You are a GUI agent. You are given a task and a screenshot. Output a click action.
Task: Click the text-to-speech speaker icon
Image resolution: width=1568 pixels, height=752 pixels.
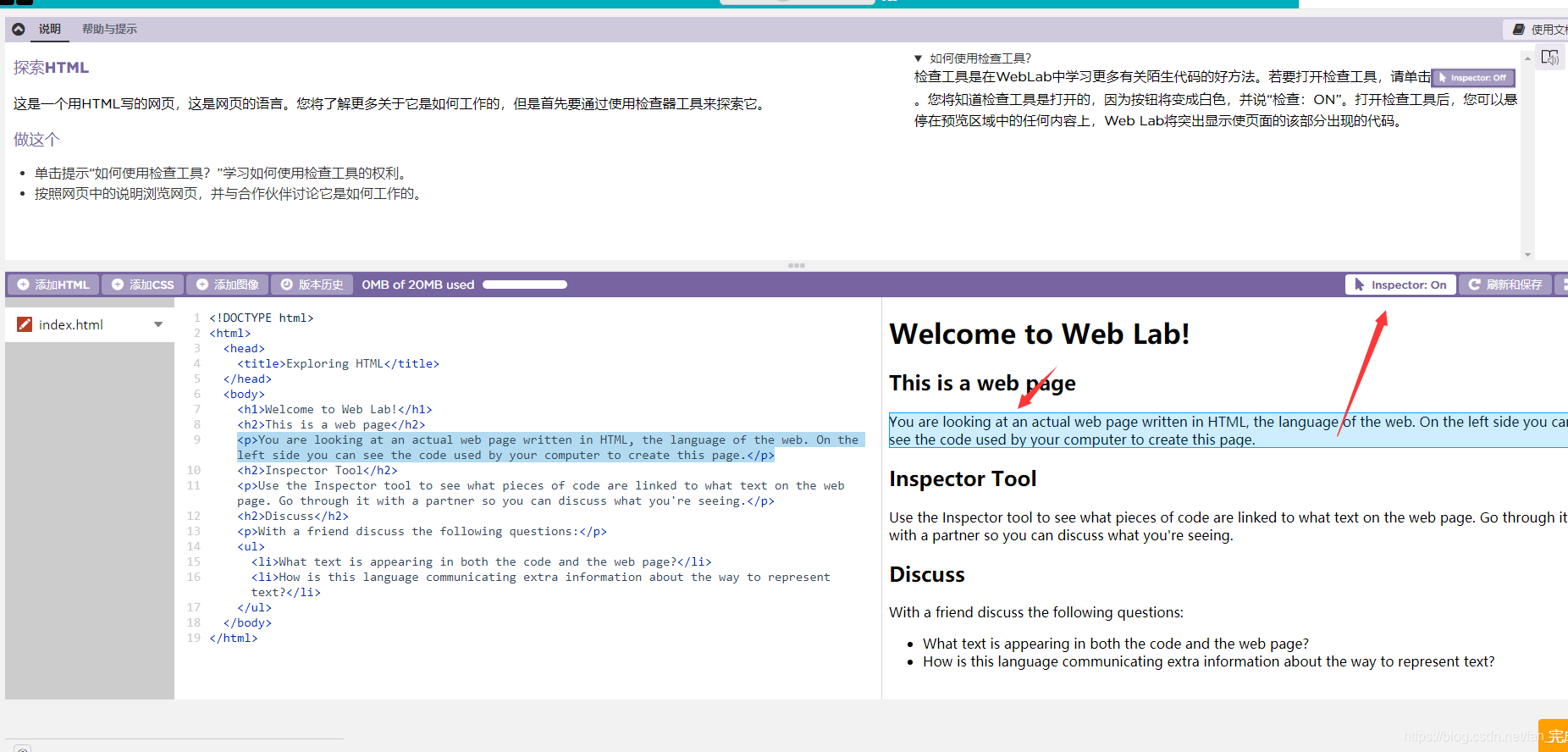(1550, 58)
